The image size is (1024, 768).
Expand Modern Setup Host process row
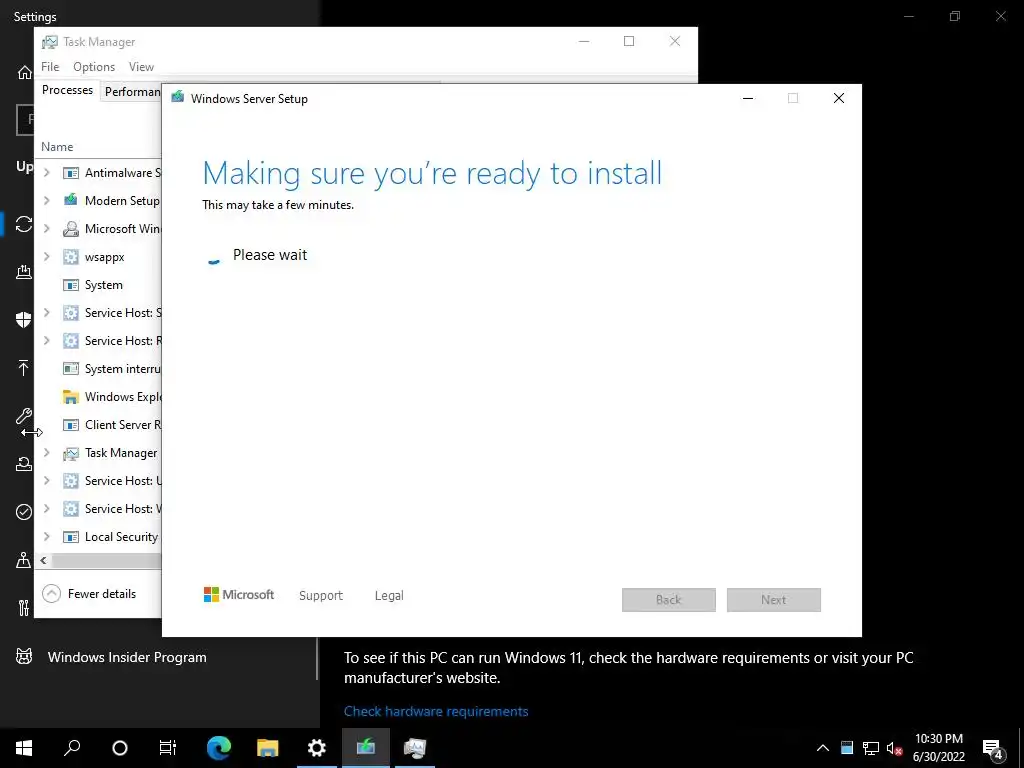pos(46,200)
